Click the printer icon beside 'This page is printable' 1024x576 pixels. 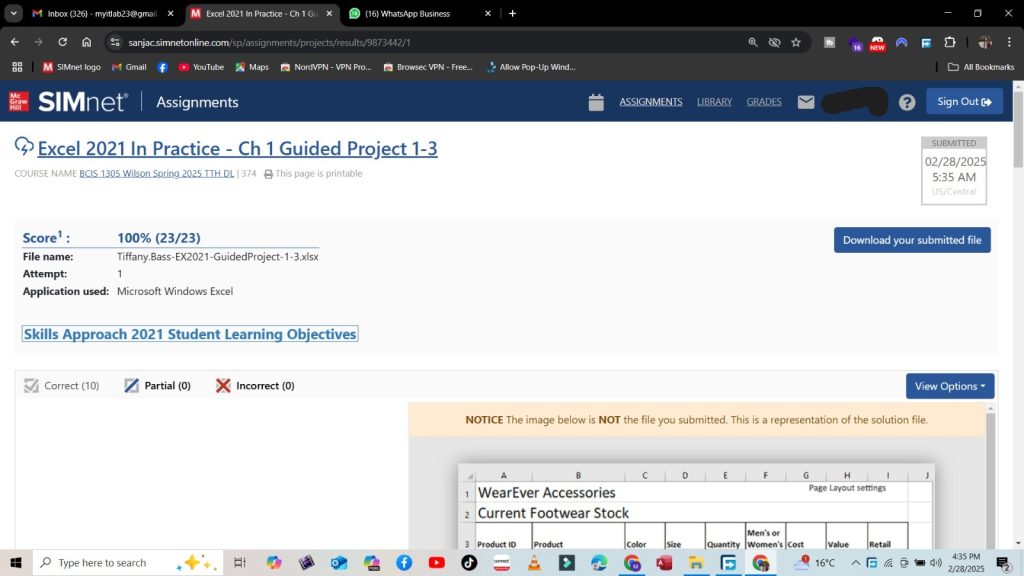pos(268,174)
